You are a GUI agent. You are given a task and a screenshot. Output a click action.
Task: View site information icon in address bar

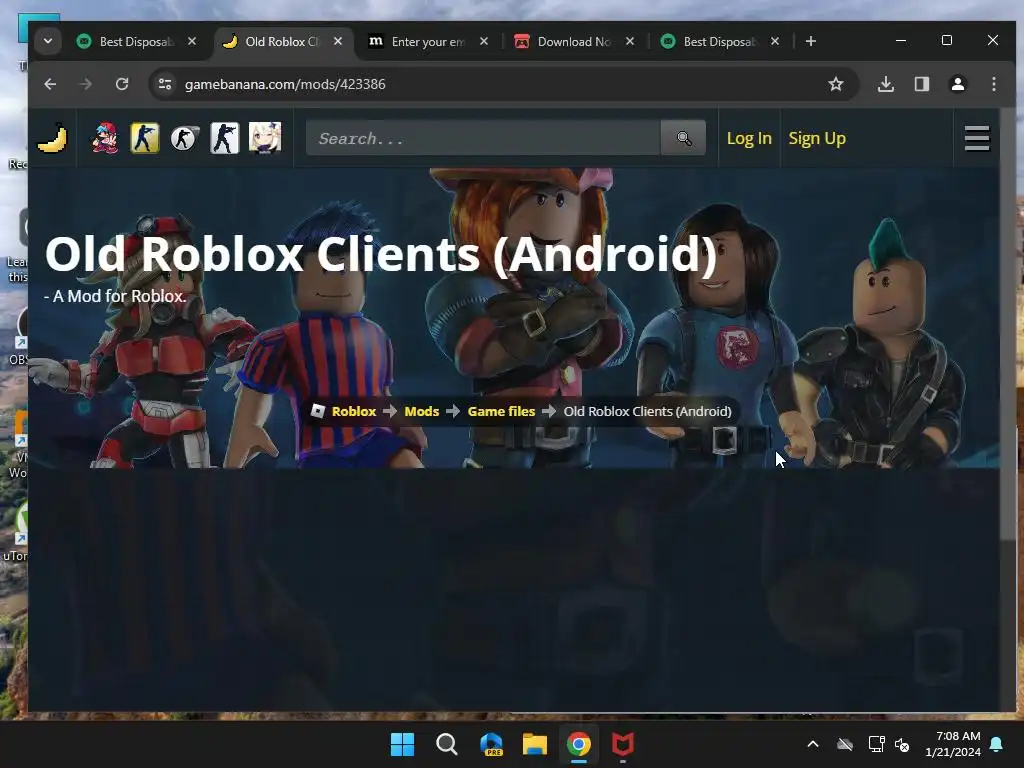[x=165, y=84]
